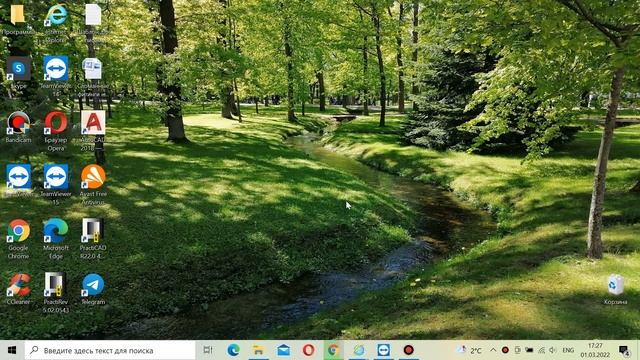Select the Word document icon beside TeamViewer 14
640x360 pixels.
[x=93, y=69]
